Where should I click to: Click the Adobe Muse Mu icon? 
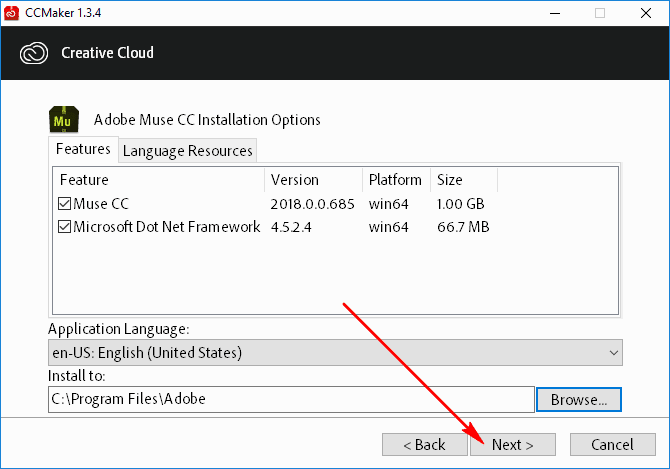(x=64, y=119)
